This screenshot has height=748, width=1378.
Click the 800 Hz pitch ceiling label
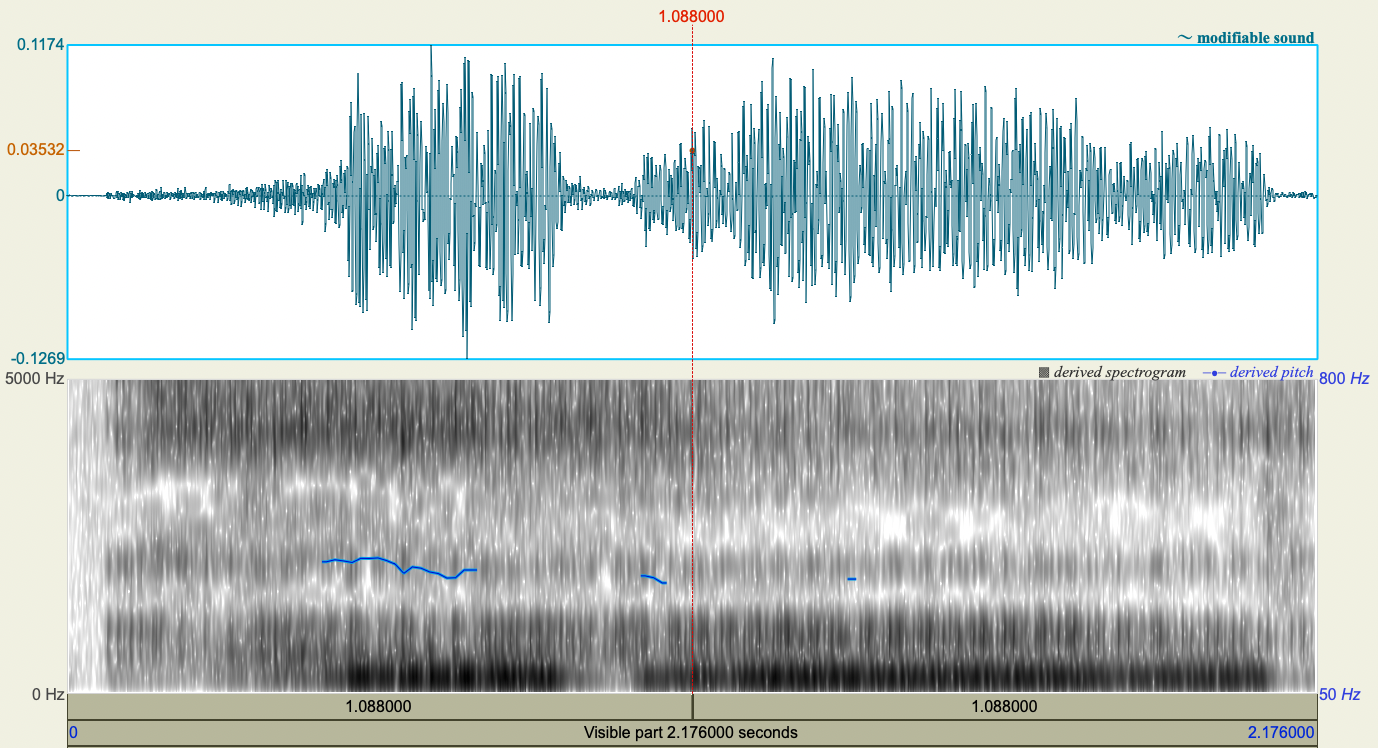point(1343,378)
